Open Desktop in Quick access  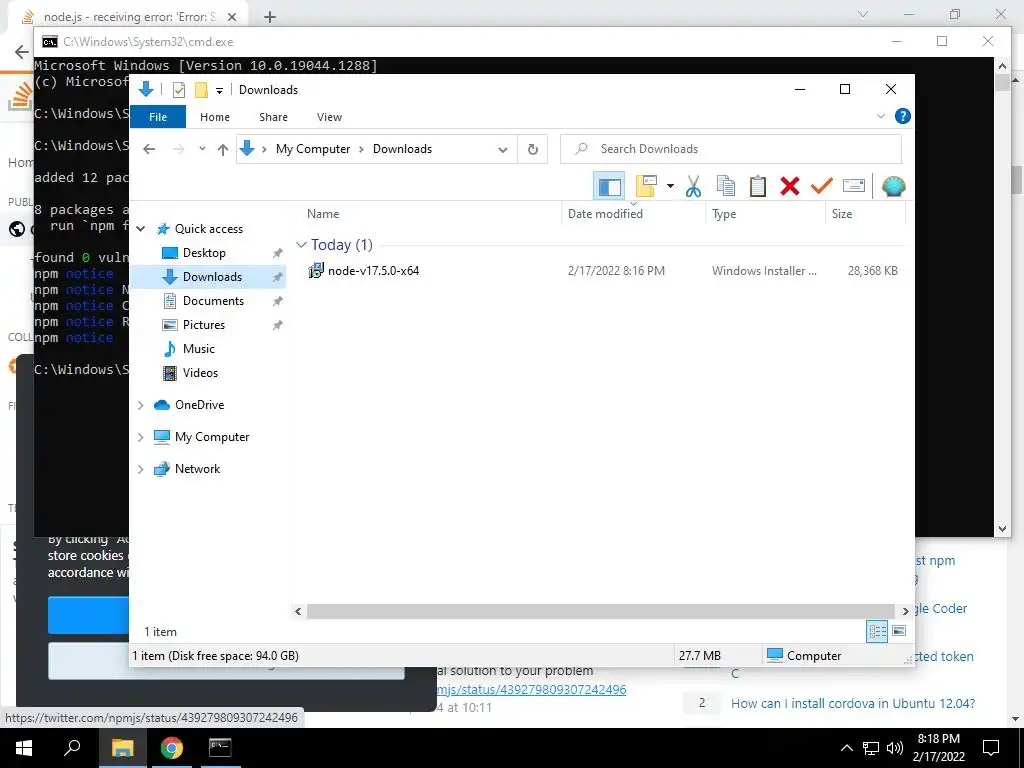204,253
